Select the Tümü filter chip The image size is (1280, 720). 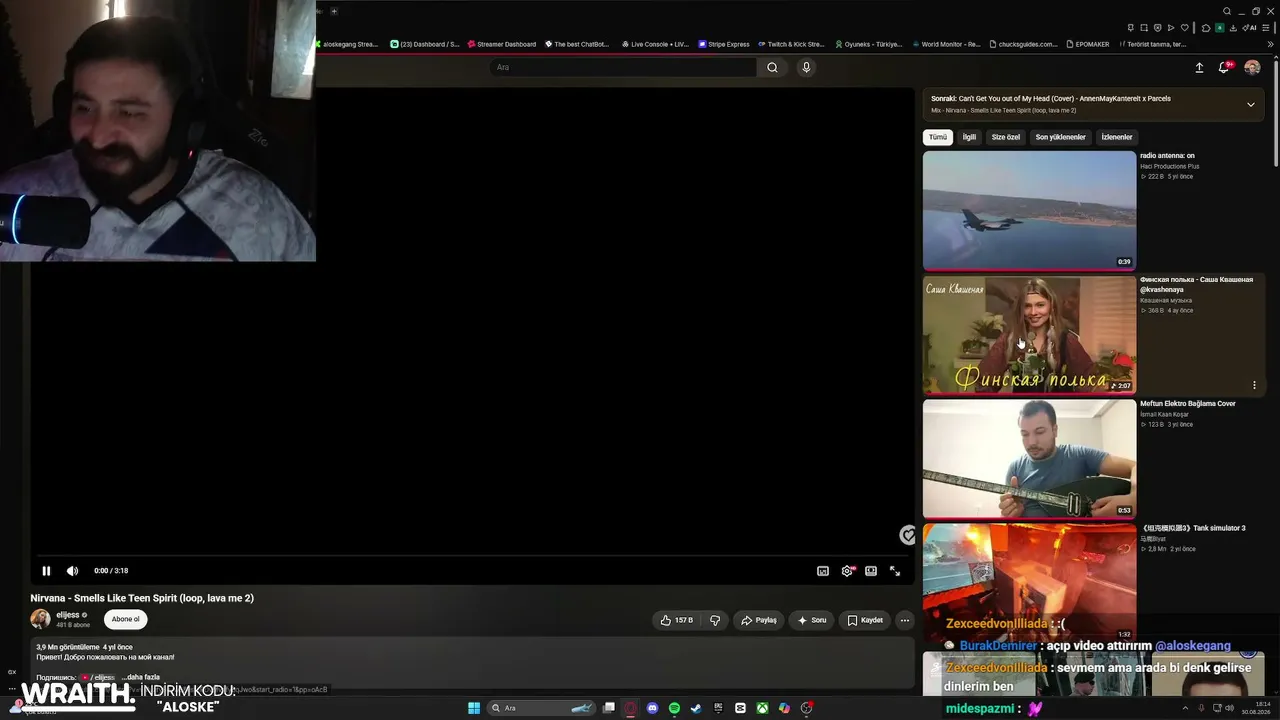pyautogui.click(x=938, y=137)
